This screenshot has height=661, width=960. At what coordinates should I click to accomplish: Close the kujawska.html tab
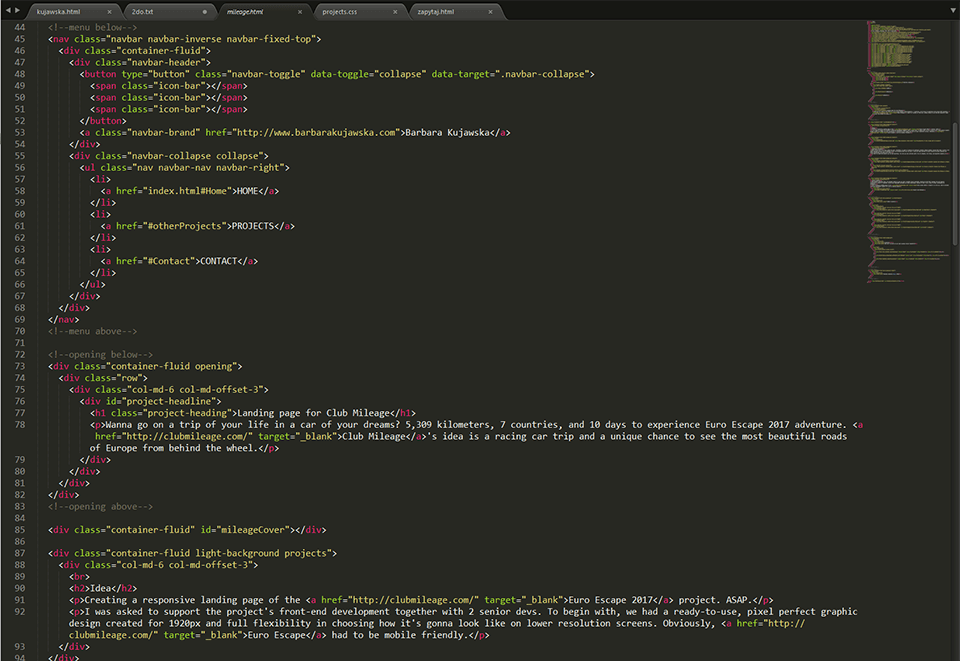tap(109, 12)
